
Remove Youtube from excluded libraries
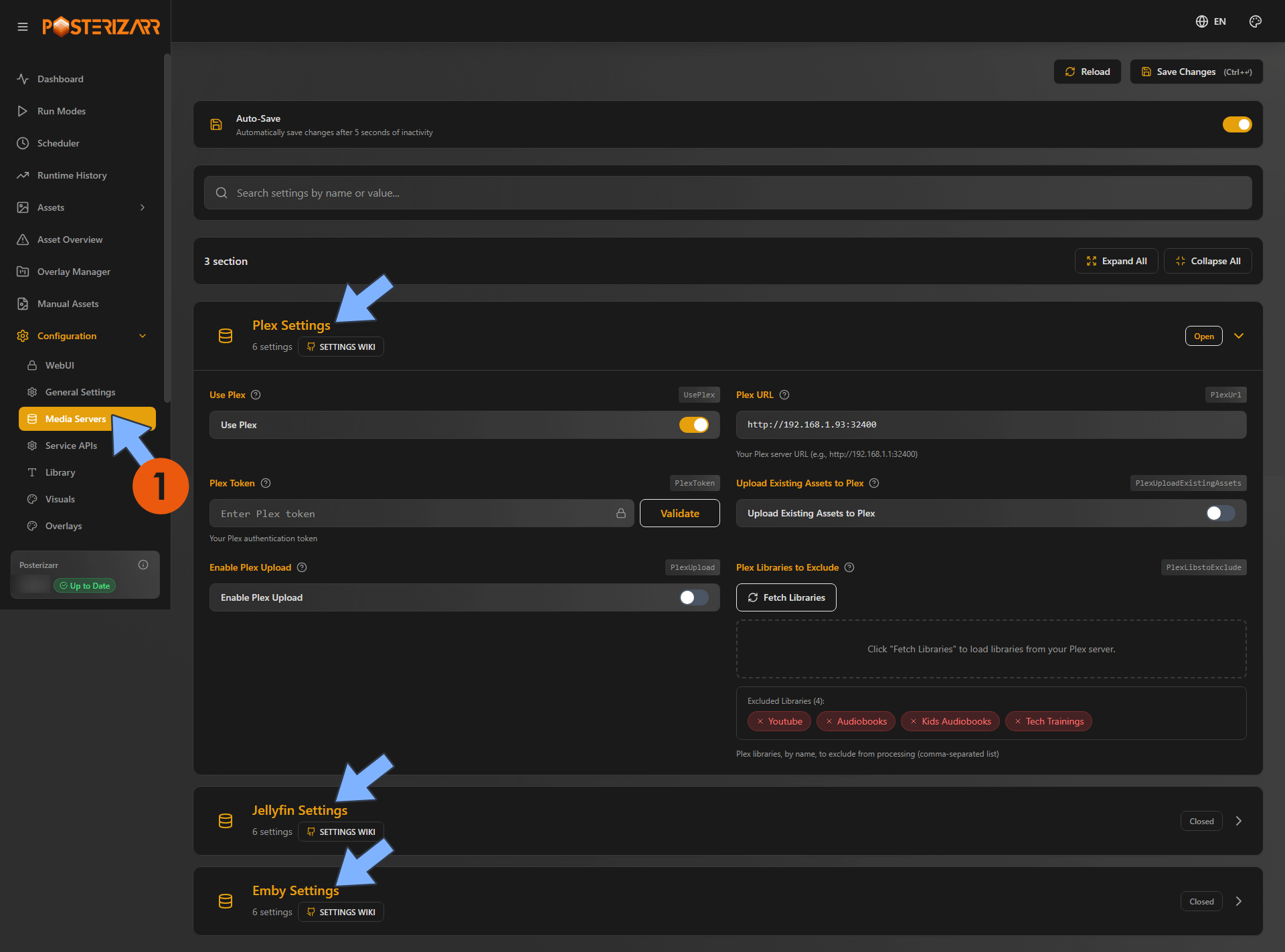pos(760,721)
